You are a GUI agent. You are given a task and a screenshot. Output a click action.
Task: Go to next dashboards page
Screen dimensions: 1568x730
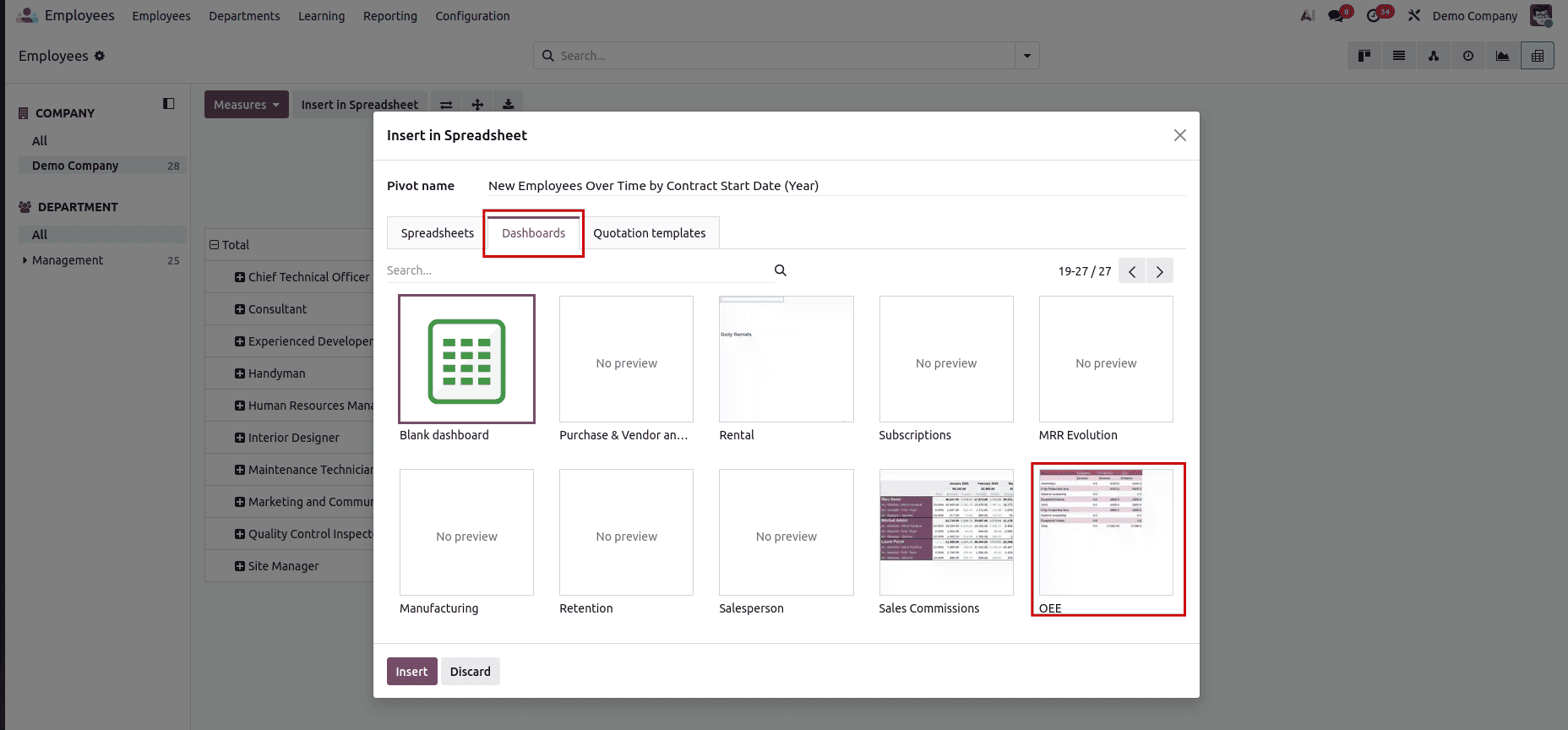tap(1160, 270)
